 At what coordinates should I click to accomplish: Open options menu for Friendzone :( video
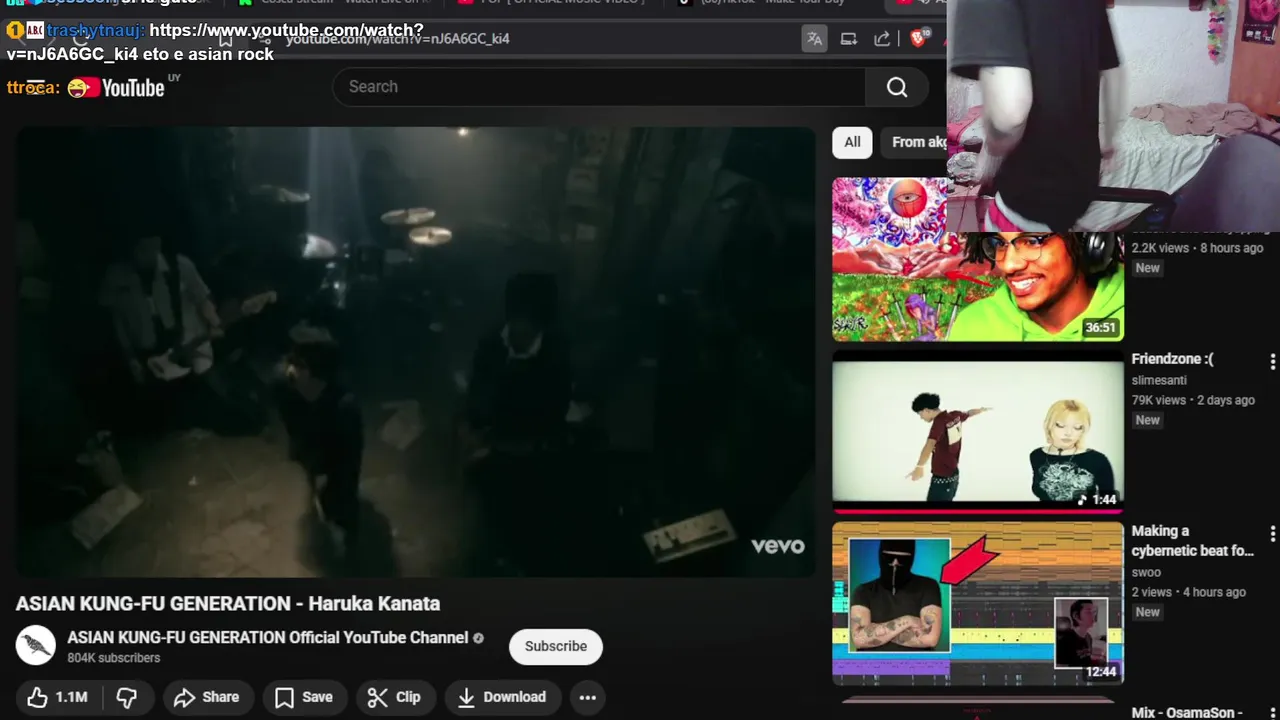coord(1272,361)
